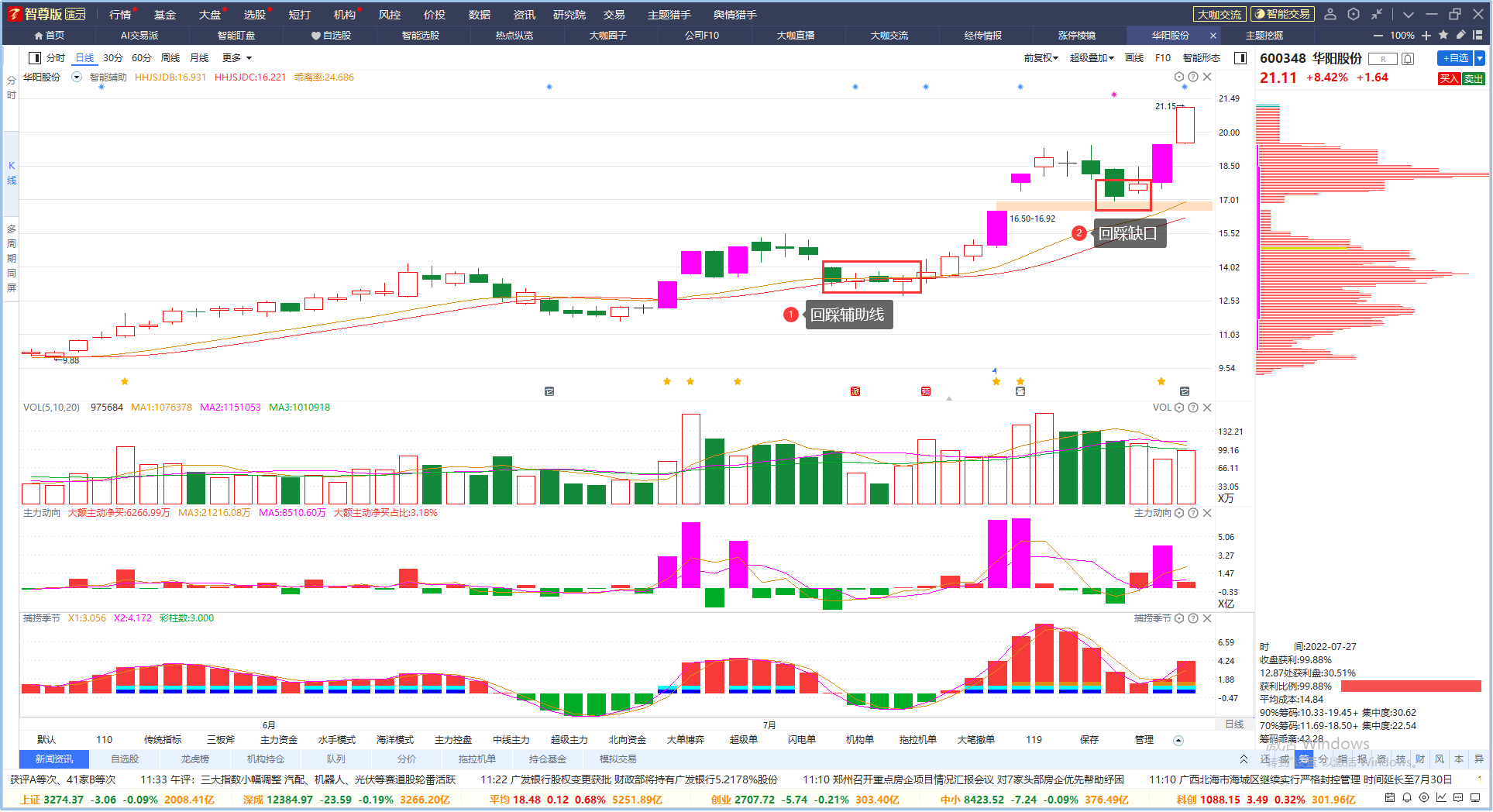1493x812 pixels.
Task: Select the 龙虎榜 bottom tab
Action: point(195,759)
